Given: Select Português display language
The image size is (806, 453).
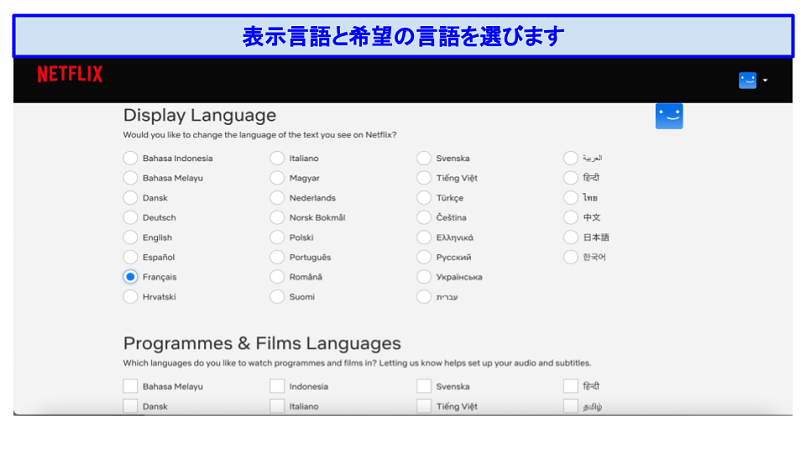Looking at the screenshot, I should pos(277,257).
